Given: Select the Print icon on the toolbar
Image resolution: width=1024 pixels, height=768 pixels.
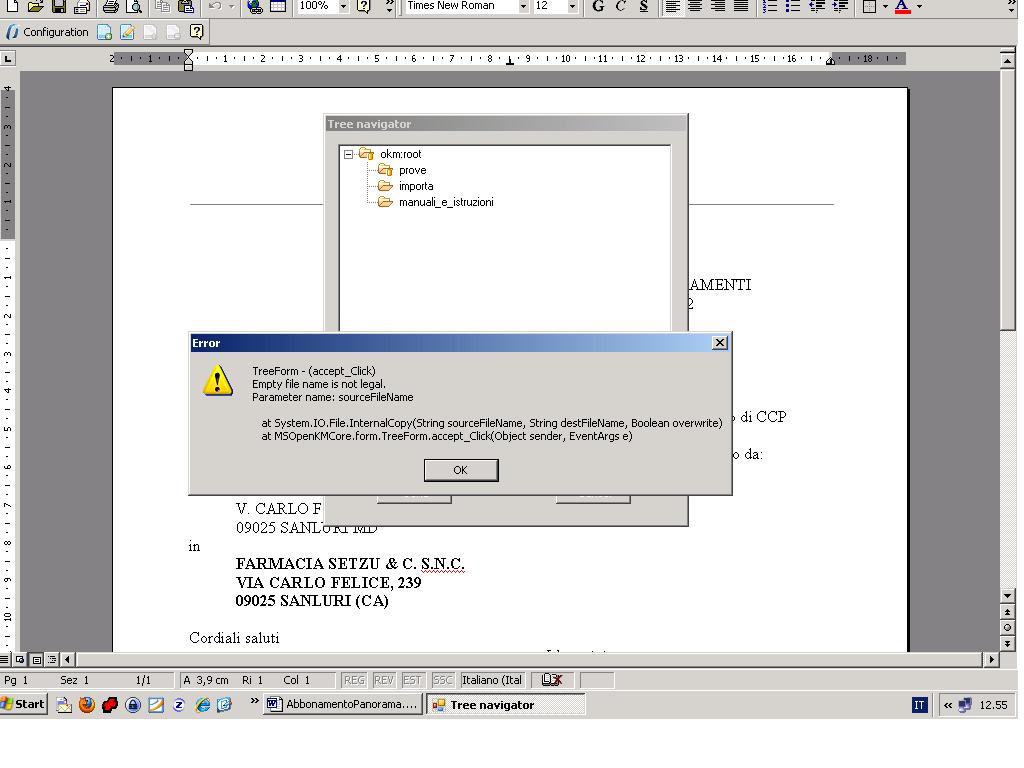Looking at the screenshot, I should (110, 8).
